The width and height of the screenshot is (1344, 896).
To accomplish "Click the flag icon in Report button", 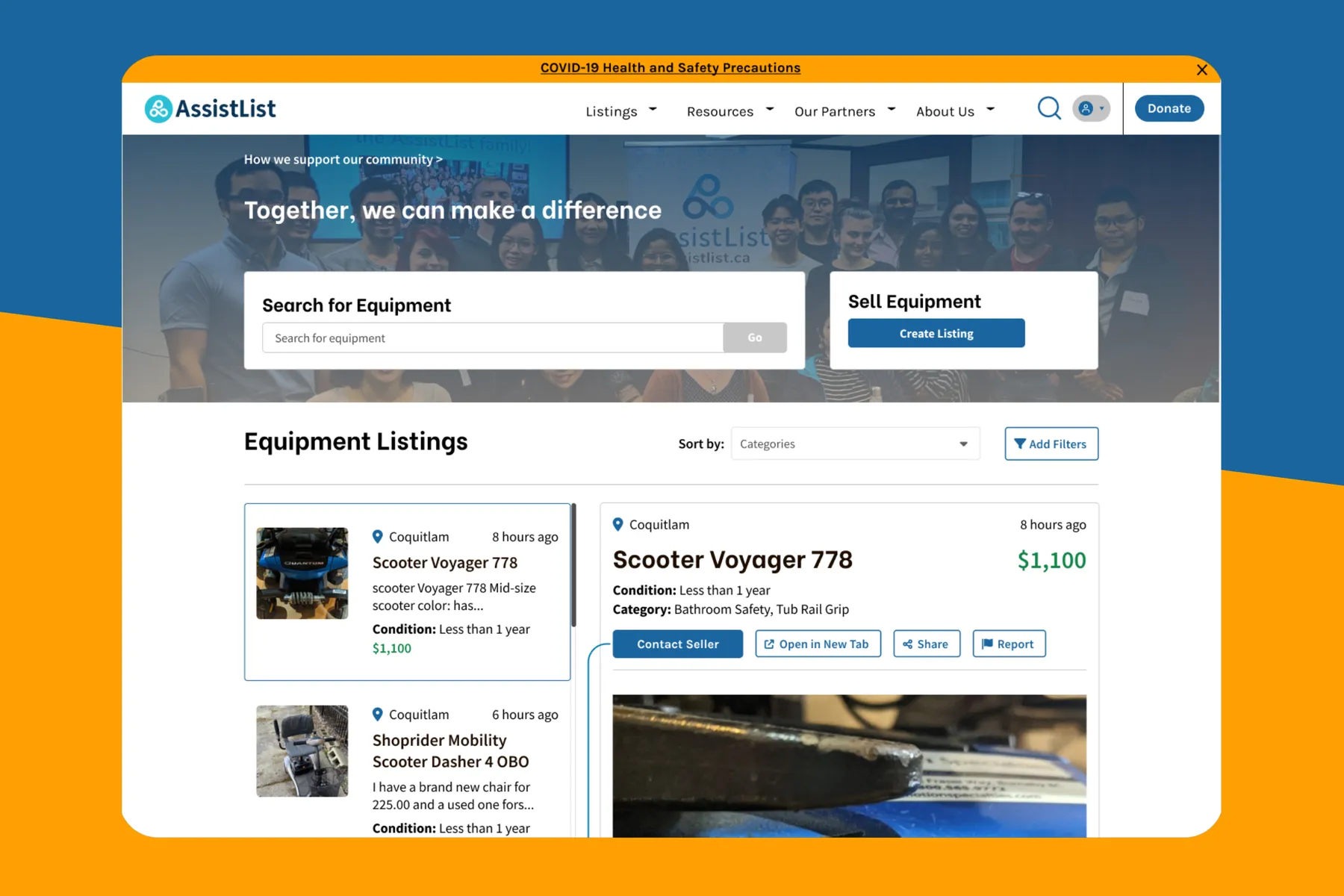I will click(x=987, y=644).
